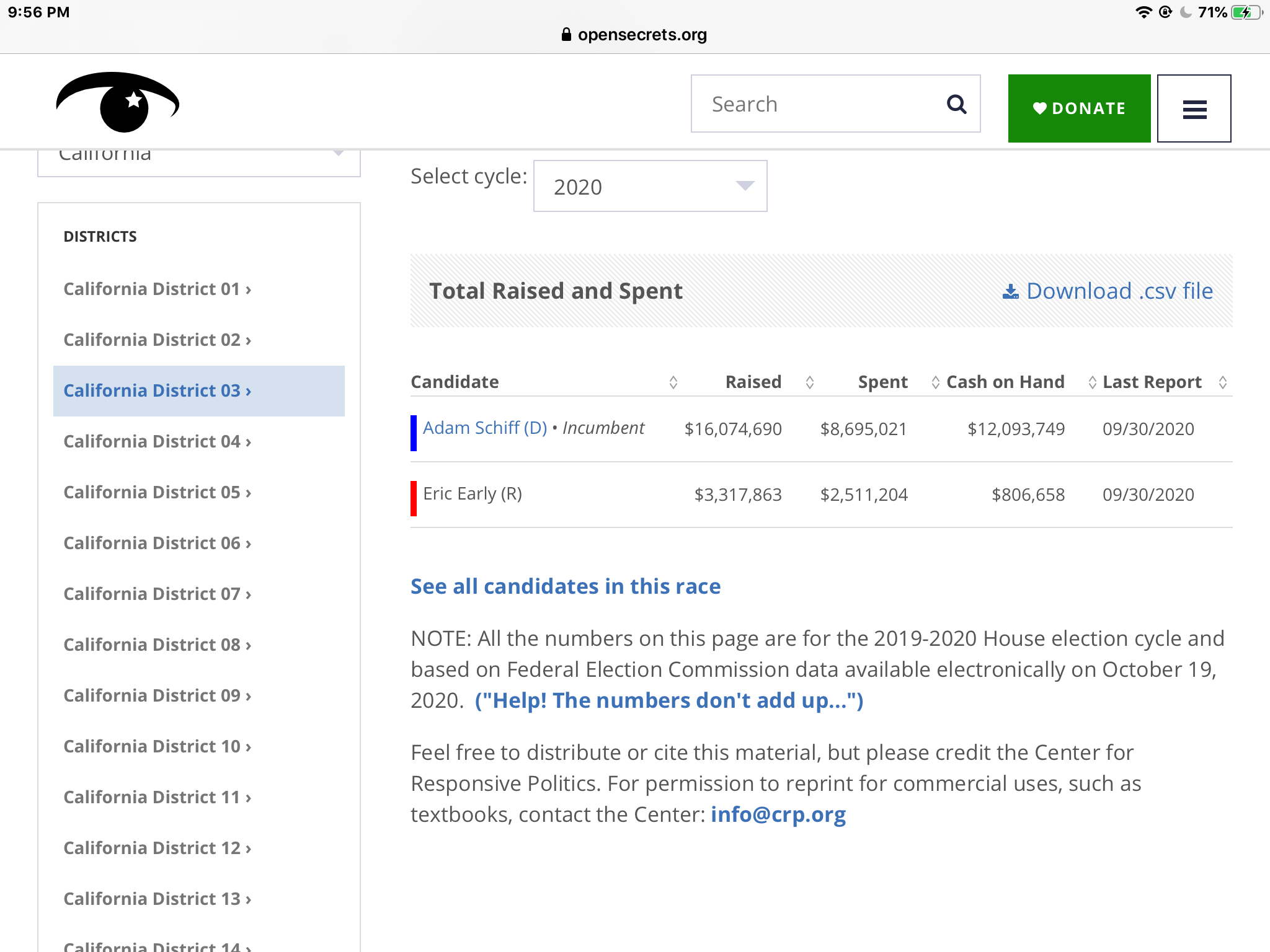
Task: Open the Select cycle 2020 dropdown
Action: 650,186
